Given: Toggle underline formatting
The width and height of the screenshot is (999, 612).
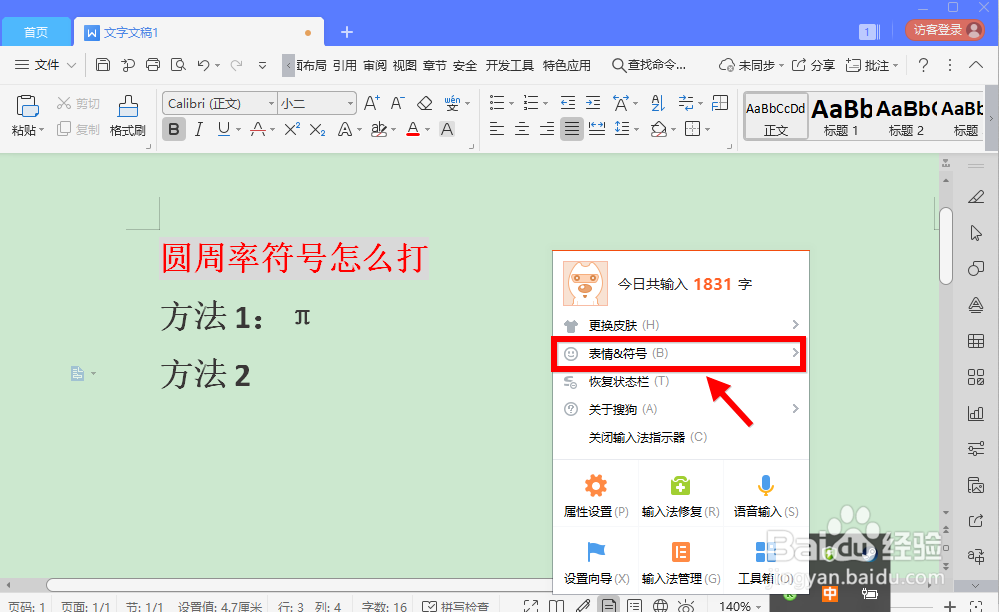Looking at the screenshot, I should coord(220,129).
